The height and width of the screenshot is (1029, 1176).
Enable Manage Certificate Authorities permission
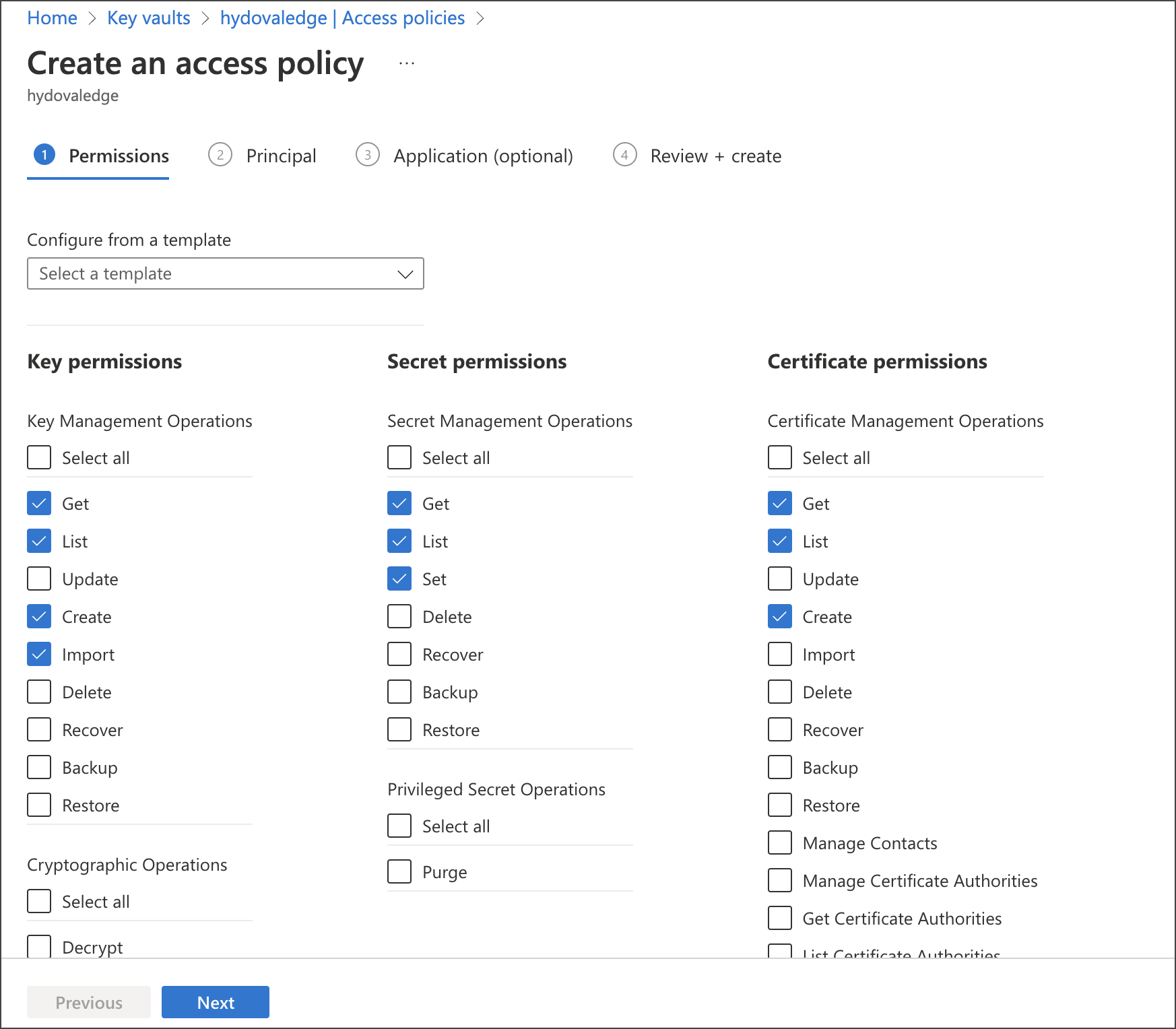[779, 880]
